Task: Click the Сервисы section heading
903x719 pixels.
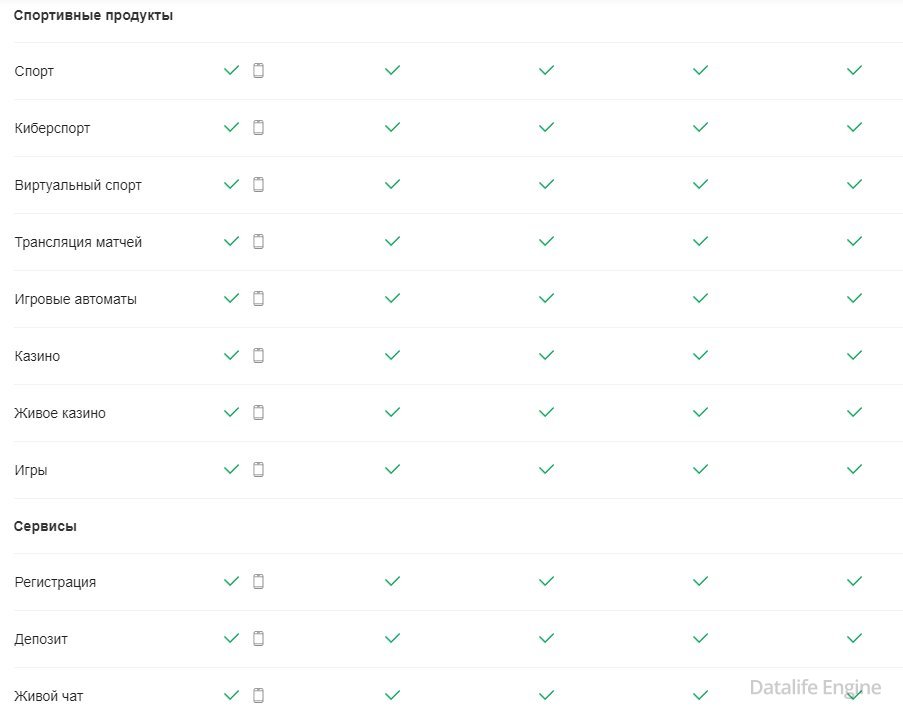Action: click(x=45, y=527)
